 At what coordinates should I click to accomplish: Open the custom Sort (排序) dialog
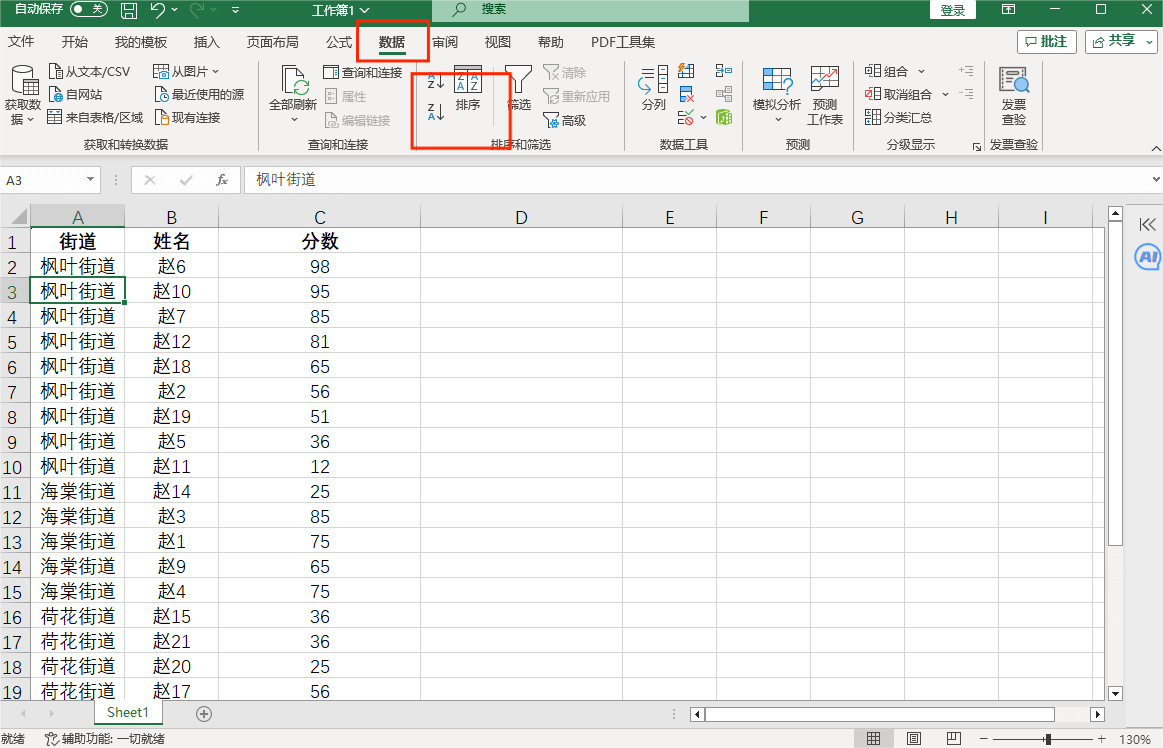pos(468,88)
